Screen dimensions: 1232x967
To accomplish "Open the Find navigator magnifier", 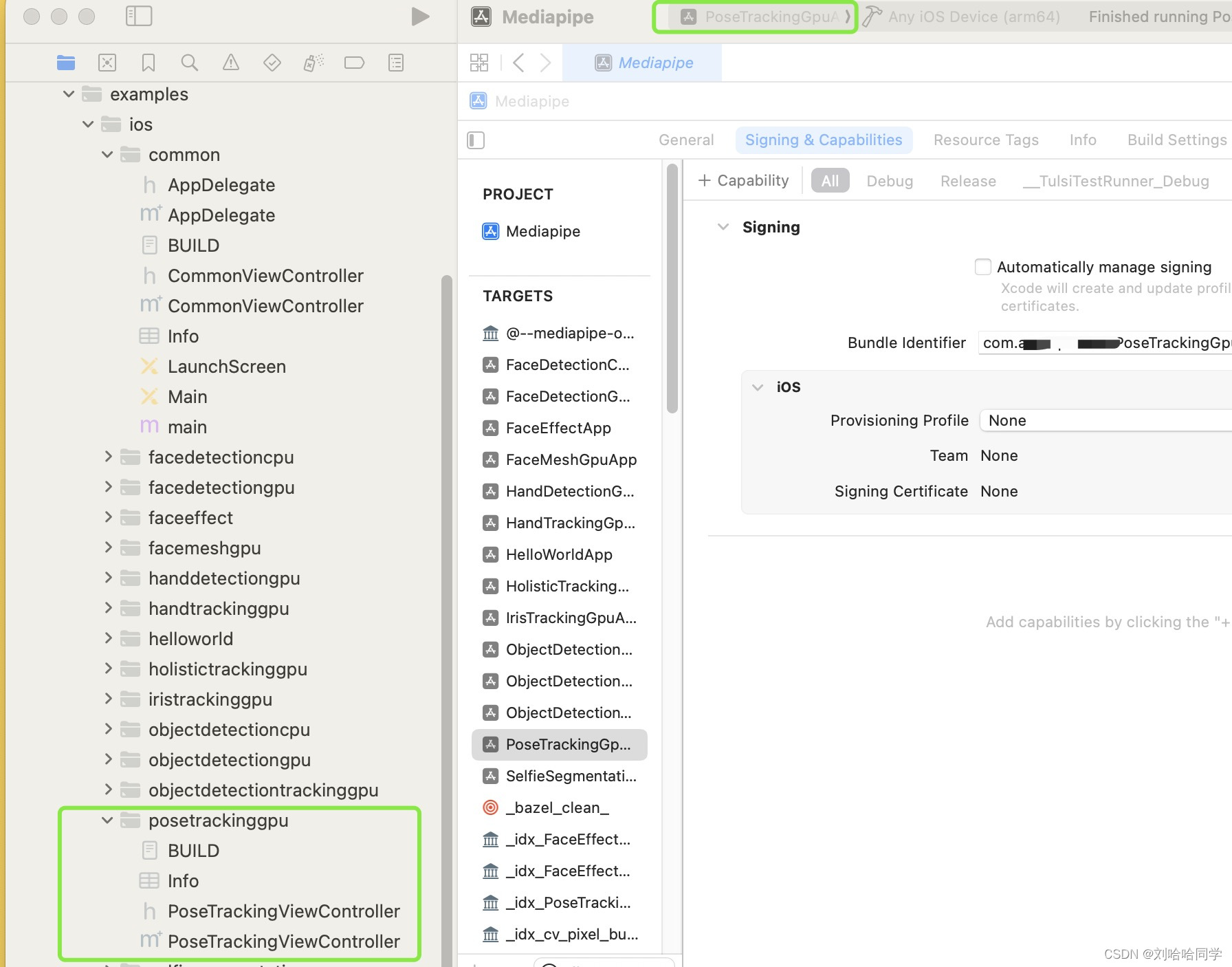I will (x=190, y=63).
